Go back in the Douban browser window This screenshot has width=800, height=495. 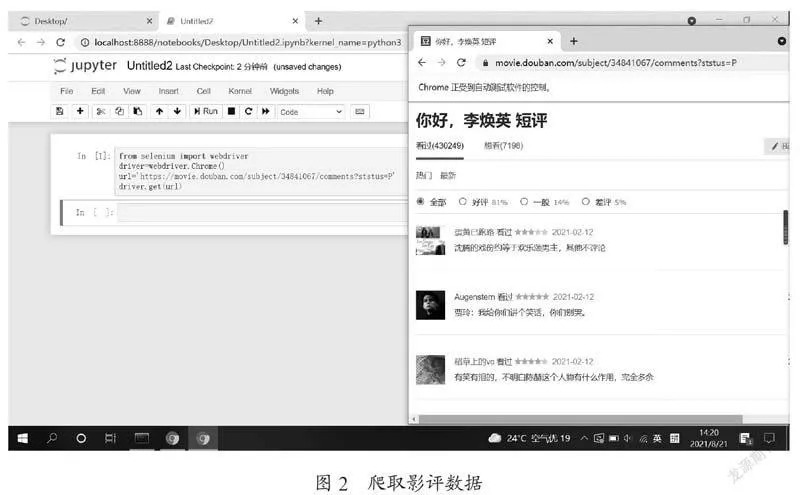422,63
